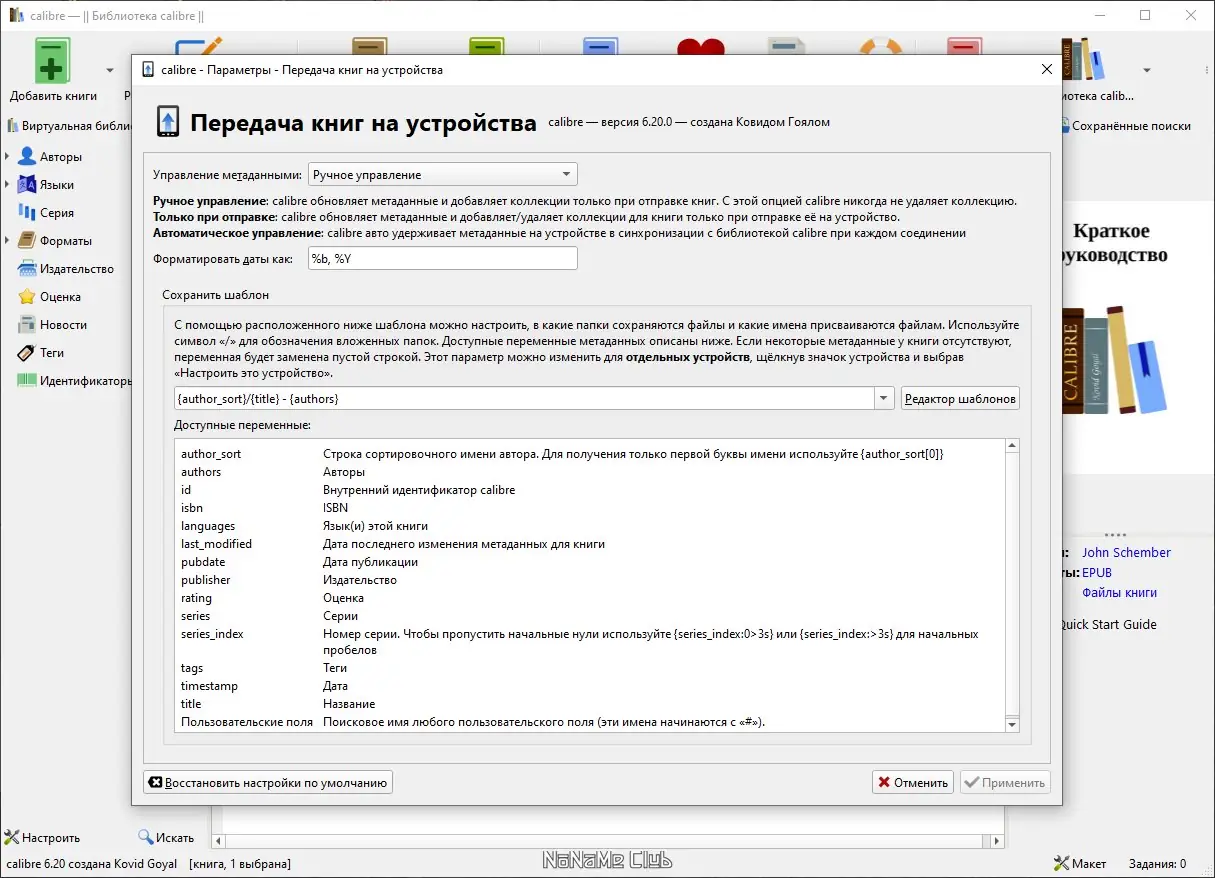Click the author_sort variable row
The width and height of the screenshot is (1215, 878).
pyautogui.click(x=590, y=454)
